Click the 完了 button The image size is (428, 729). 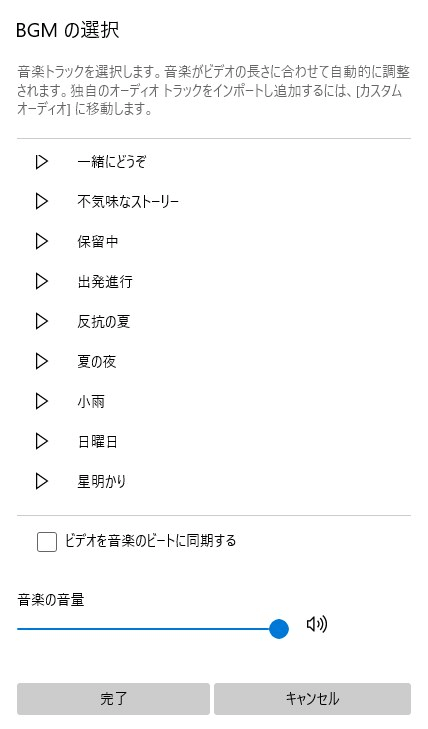click(x=113, y=699)
